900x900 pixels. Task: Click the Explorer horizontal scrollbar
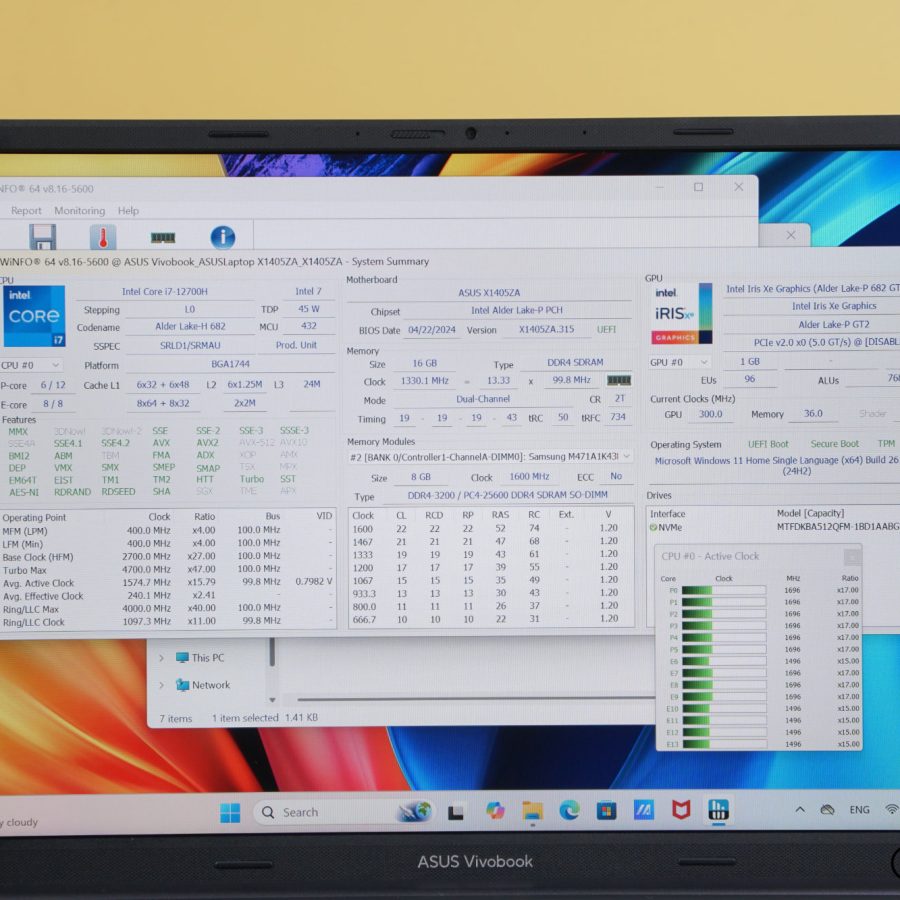pyautogui.click(x=475, y=699)
